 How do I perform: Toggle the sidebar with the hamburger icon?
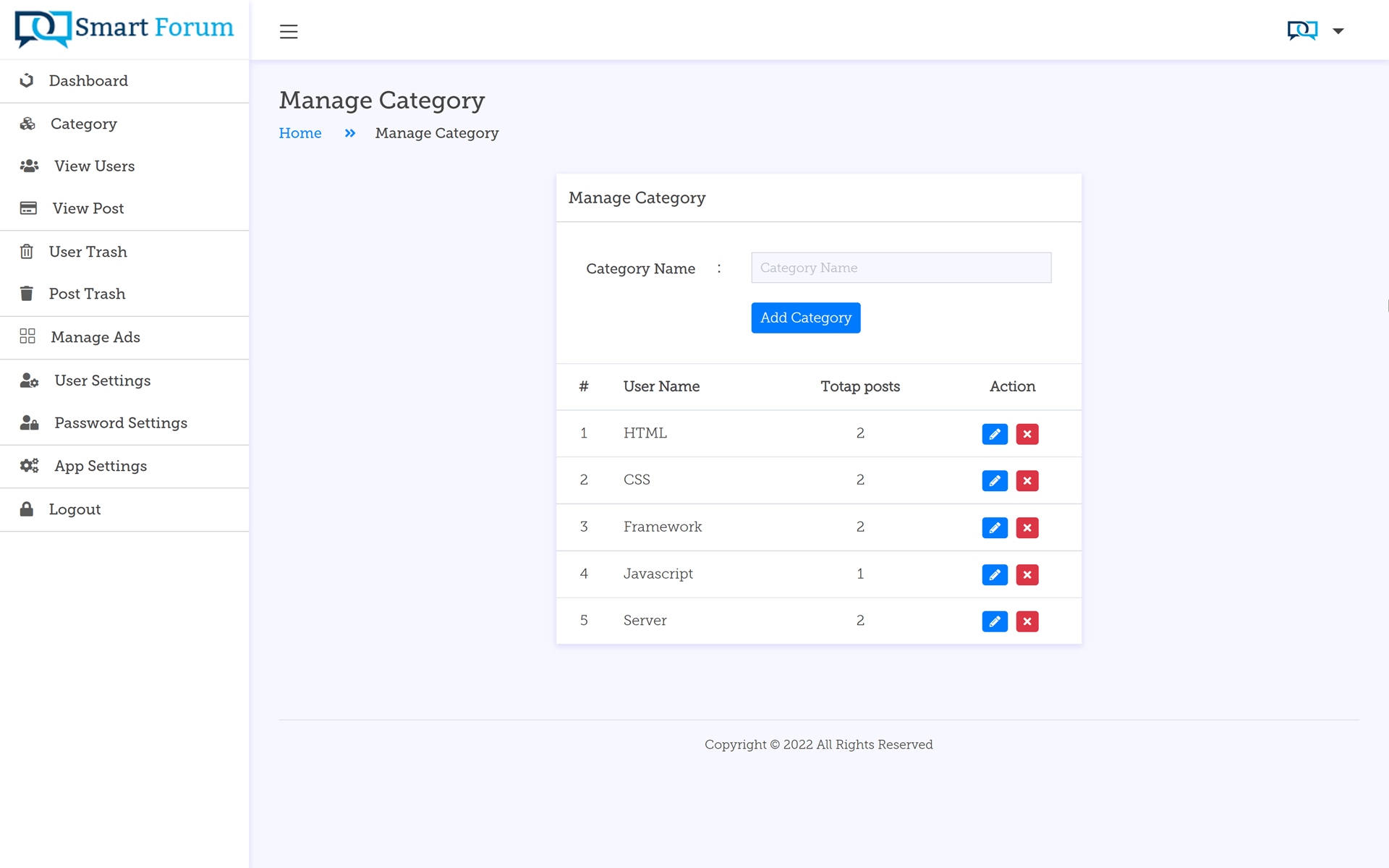(289, 31)
